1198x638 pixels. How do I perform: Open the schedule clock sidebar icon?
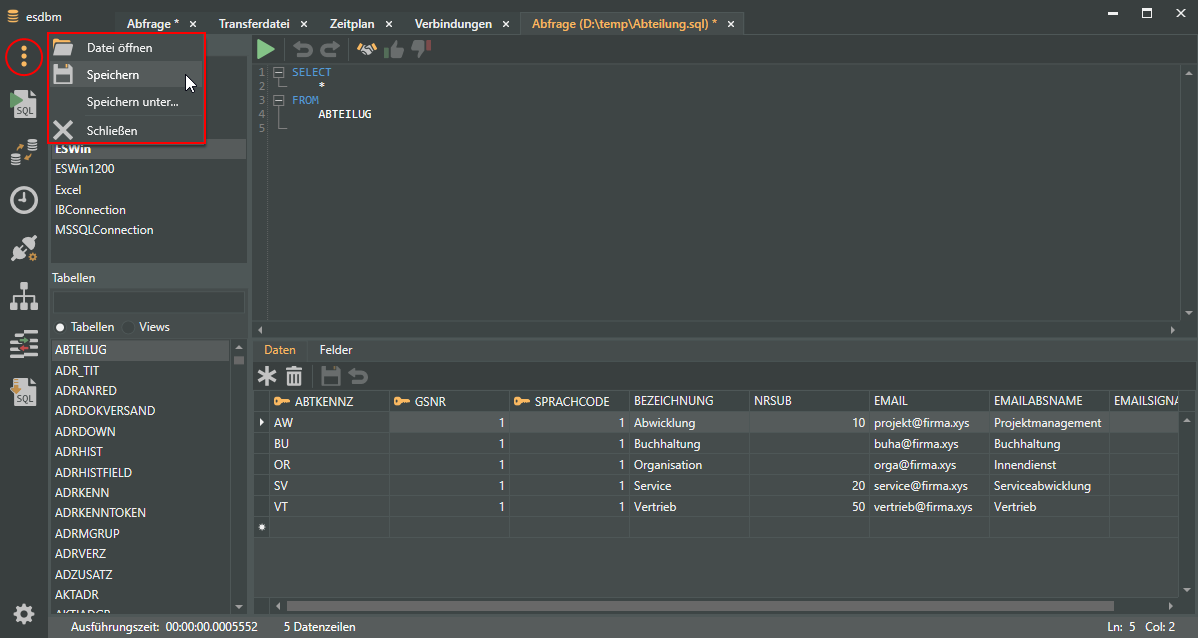click(24, 200)
